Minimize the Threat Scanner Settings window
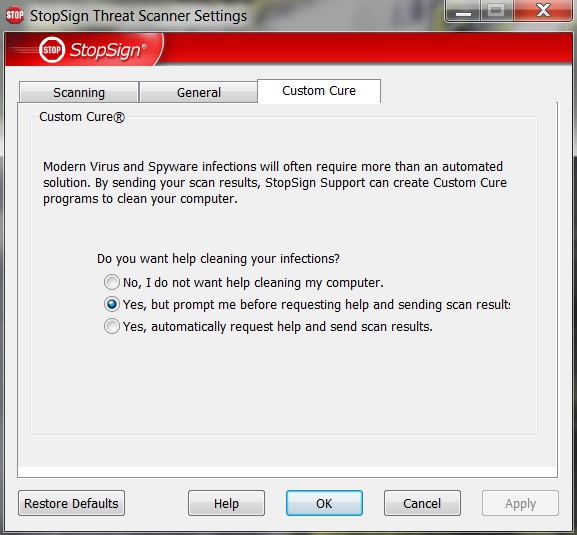The height and width of the screenshot is (535, 577). (463, 11)
